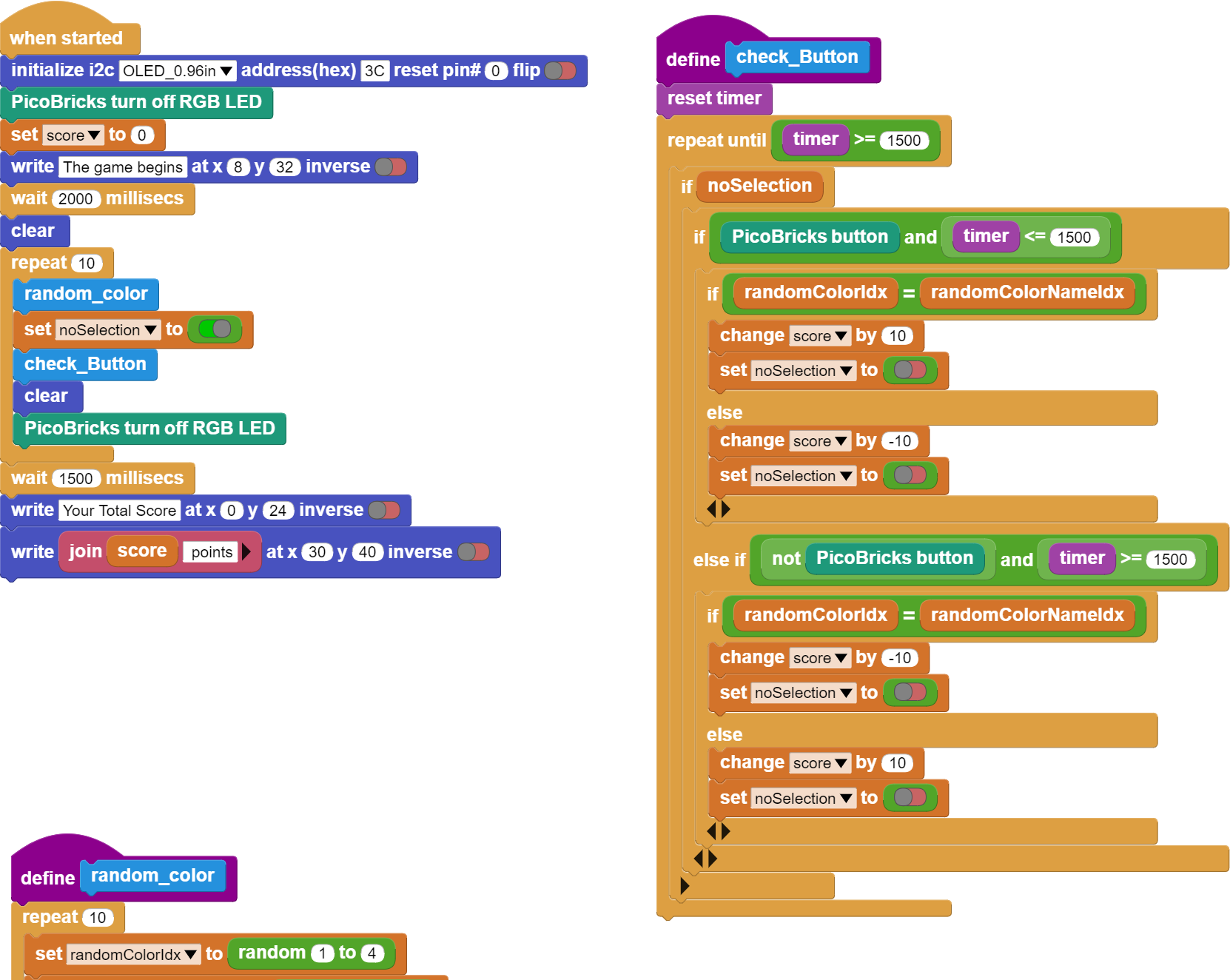Select the define random_color hat block
1230x980 pixels.
pos(124,876)
